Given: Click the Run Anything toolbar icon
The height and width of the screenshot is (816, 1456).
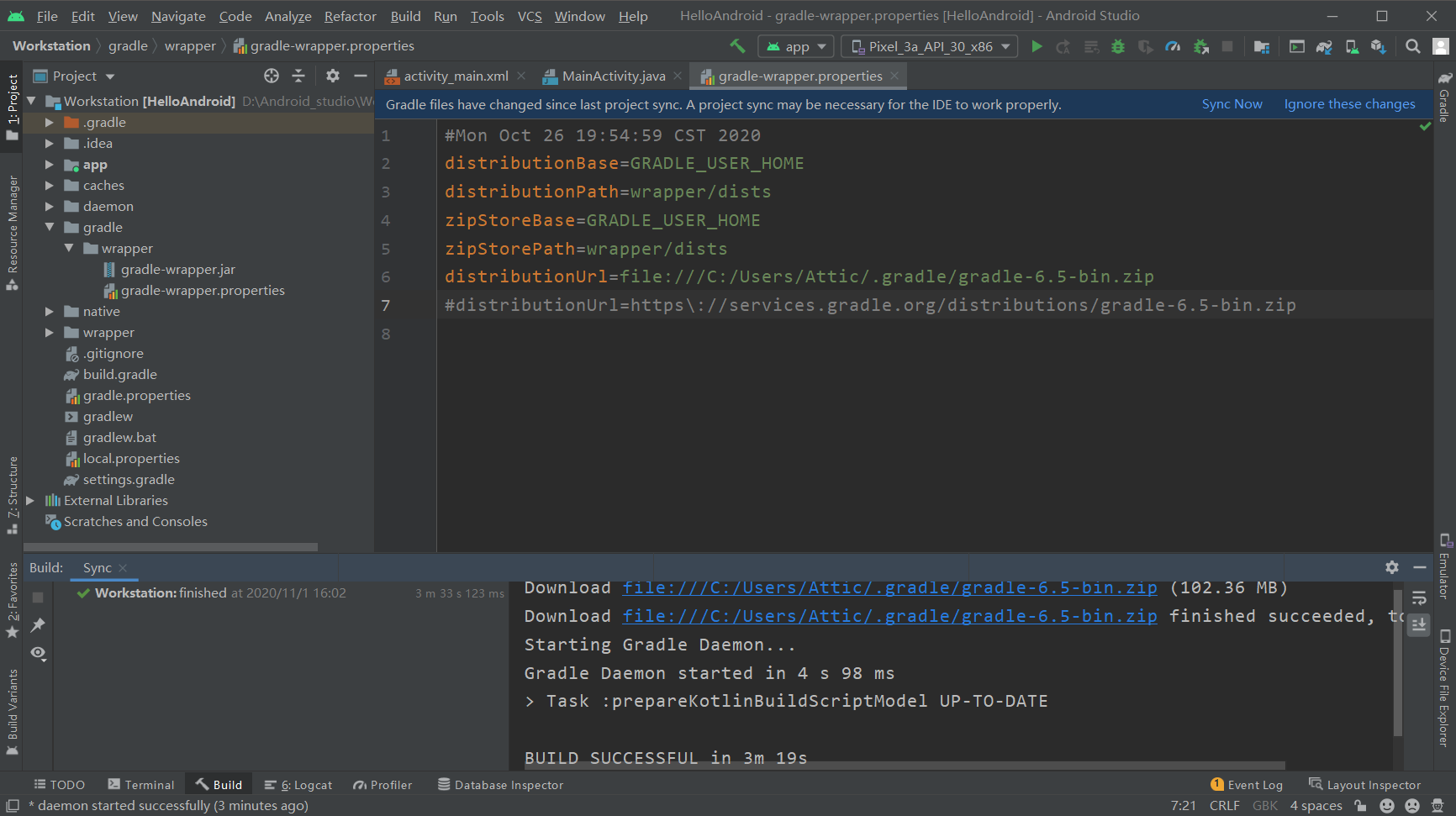Looking at the screenshot, I should [1297, 46].
